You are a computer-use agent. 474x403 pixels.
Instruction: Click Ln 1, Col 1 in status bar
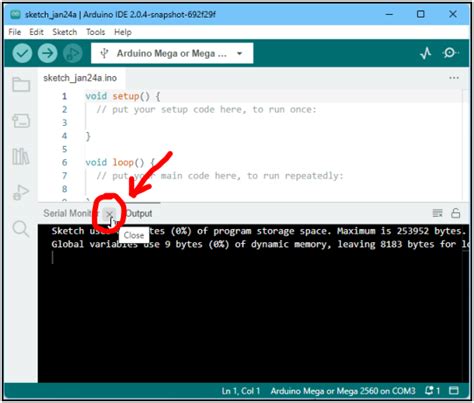coord(241,391)
